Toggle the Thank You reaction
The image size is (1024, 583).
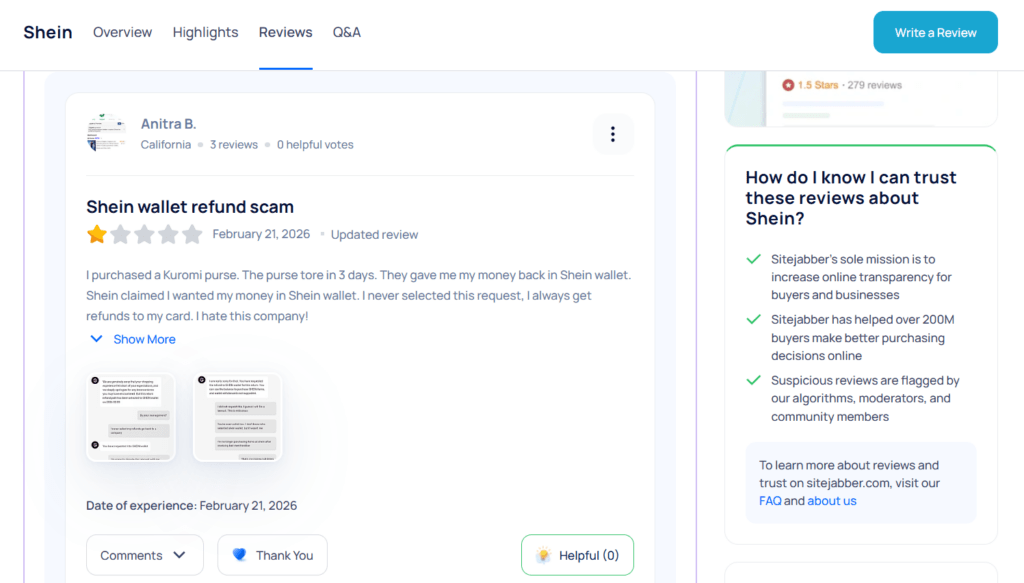click(x=272, y=554)
